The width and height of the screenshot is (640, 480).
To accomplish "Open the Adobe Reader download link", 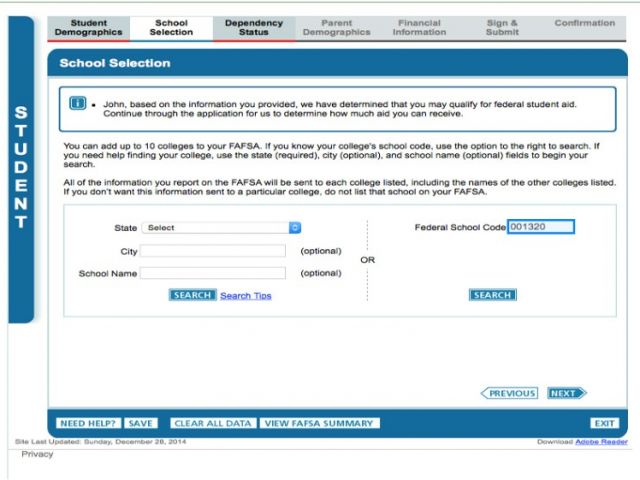I will click(600, 441).
